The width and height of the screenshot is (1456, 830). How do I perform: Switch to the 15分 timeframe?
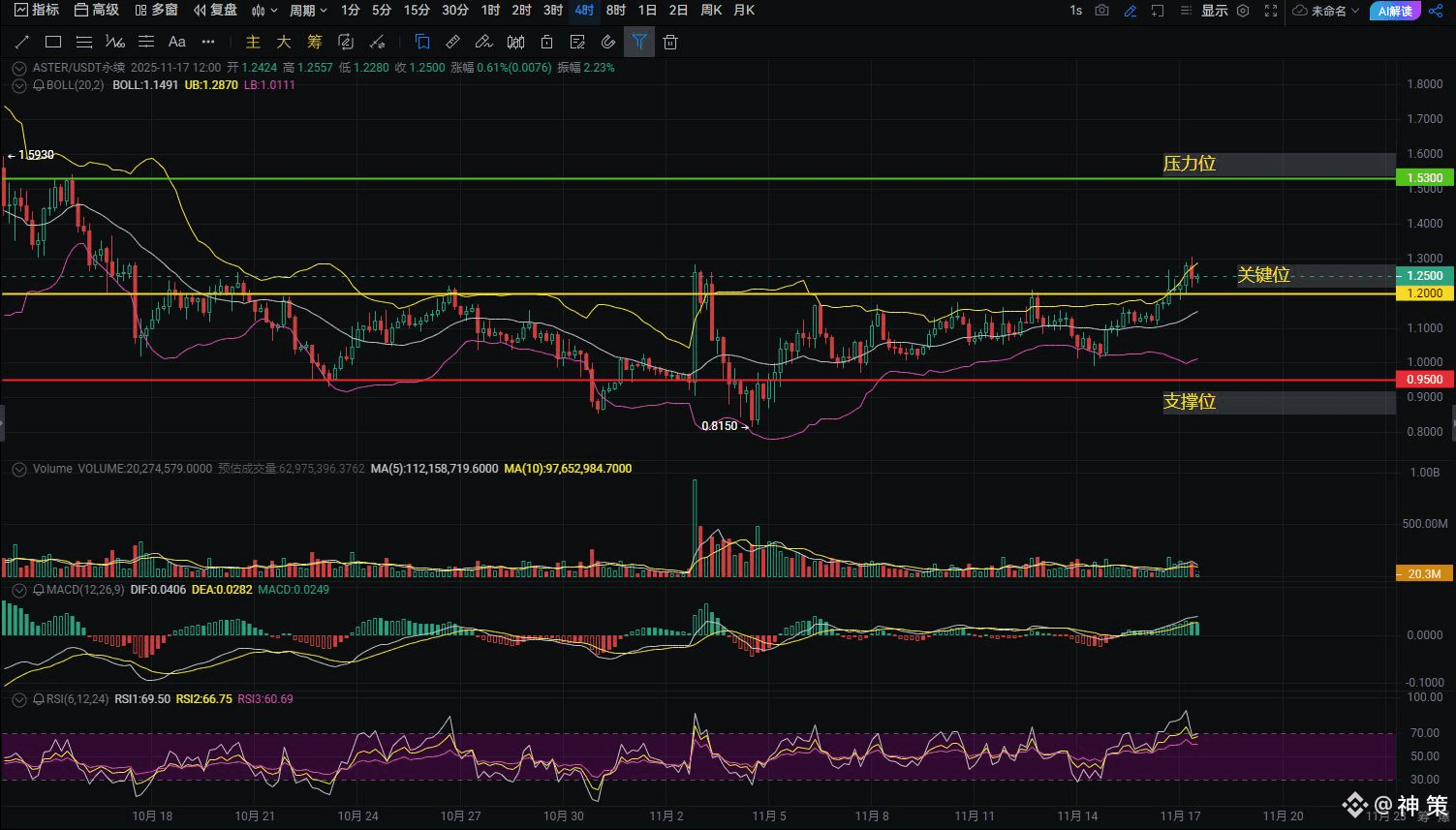(x=417, y=11)
